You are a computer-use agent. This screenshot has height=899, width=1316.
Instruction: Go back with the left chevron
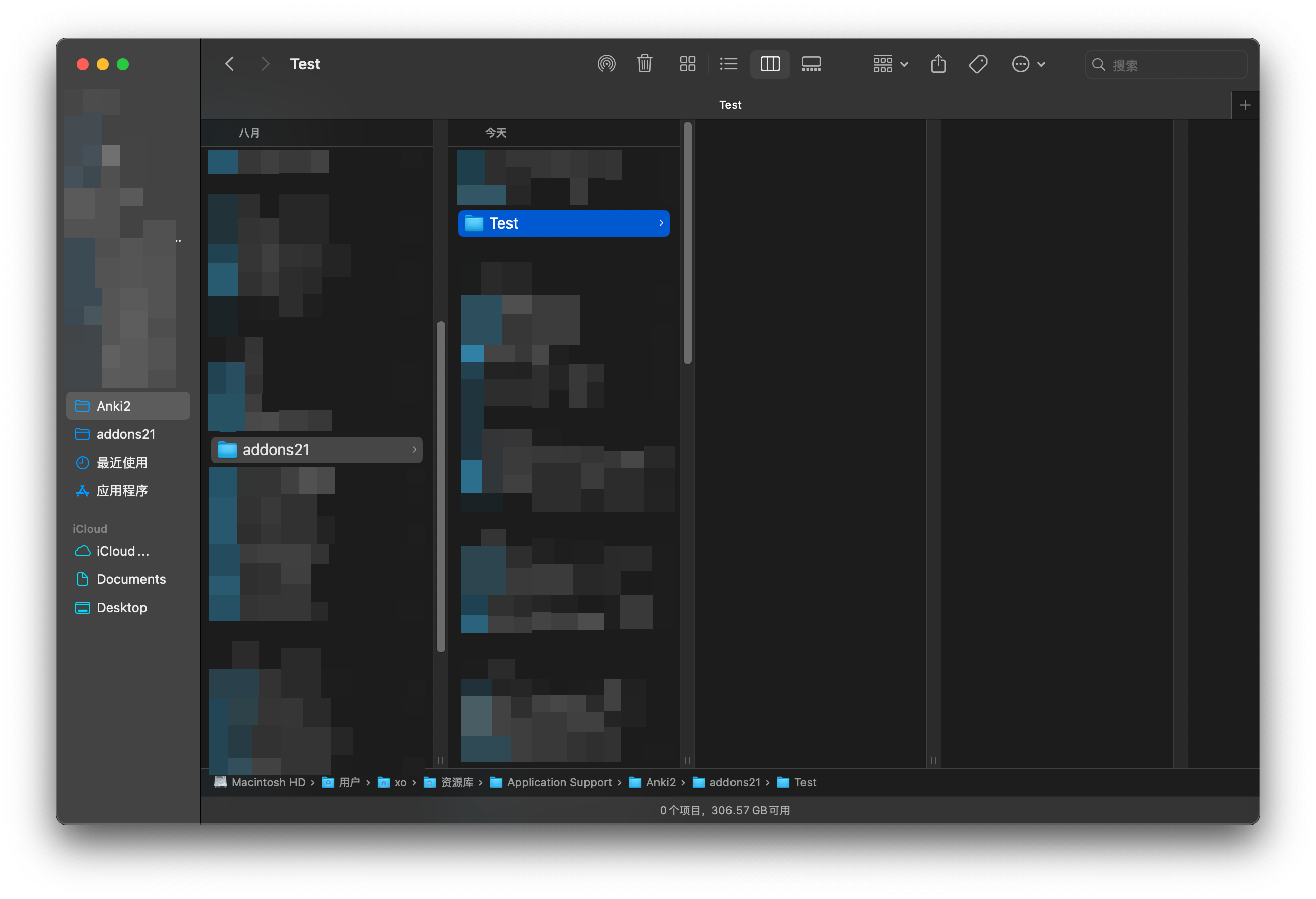230,64
